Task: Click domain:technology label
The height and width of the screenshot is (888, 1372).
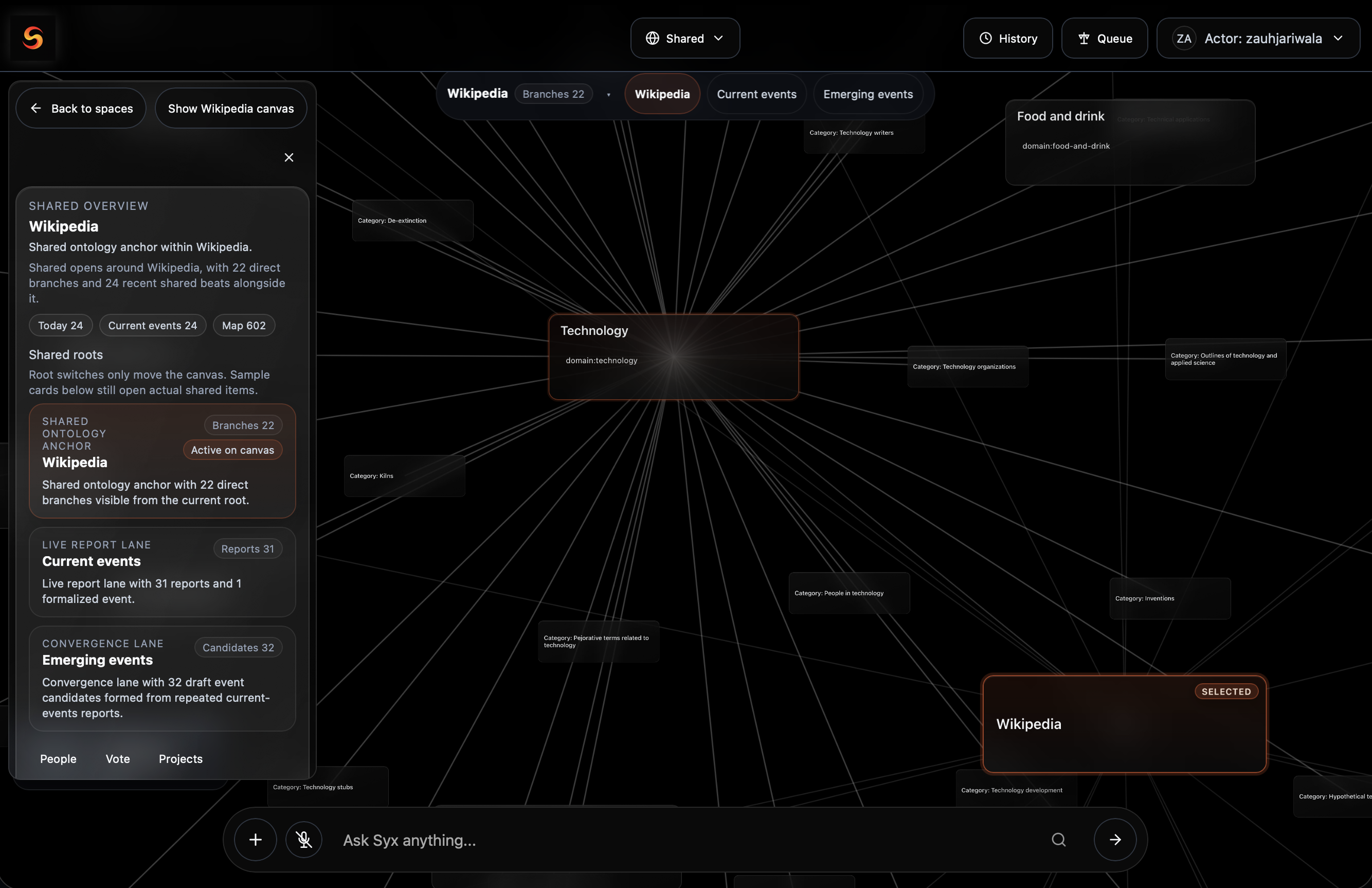Action: coord(601,360)
